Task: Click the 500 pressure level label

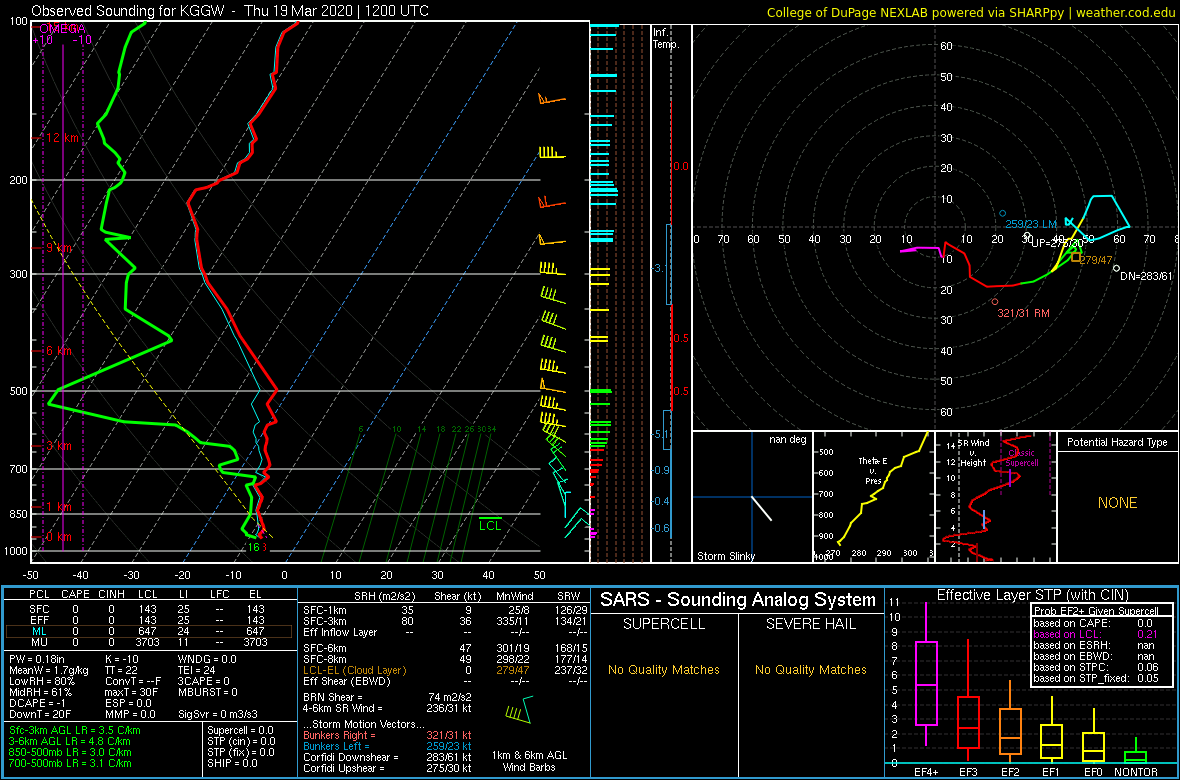Action: (20, 391)
